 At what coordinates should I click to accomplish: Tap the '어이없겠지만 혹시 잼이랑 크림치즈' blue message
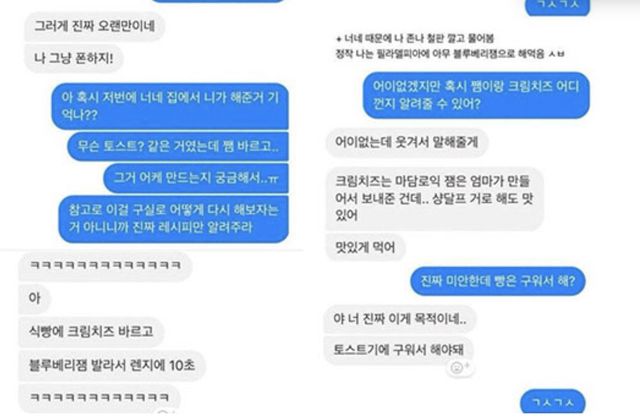(x=476, y=95)
